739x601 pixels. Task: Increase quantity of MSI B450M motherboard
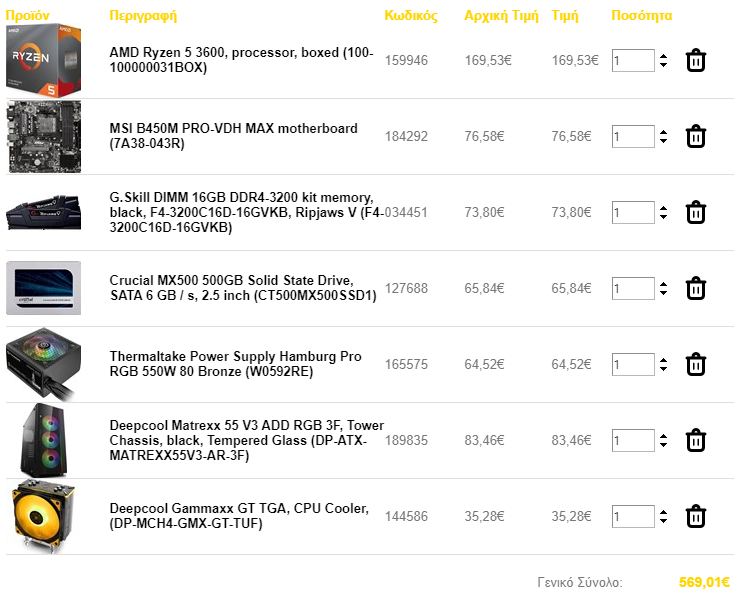pos(664,132)
